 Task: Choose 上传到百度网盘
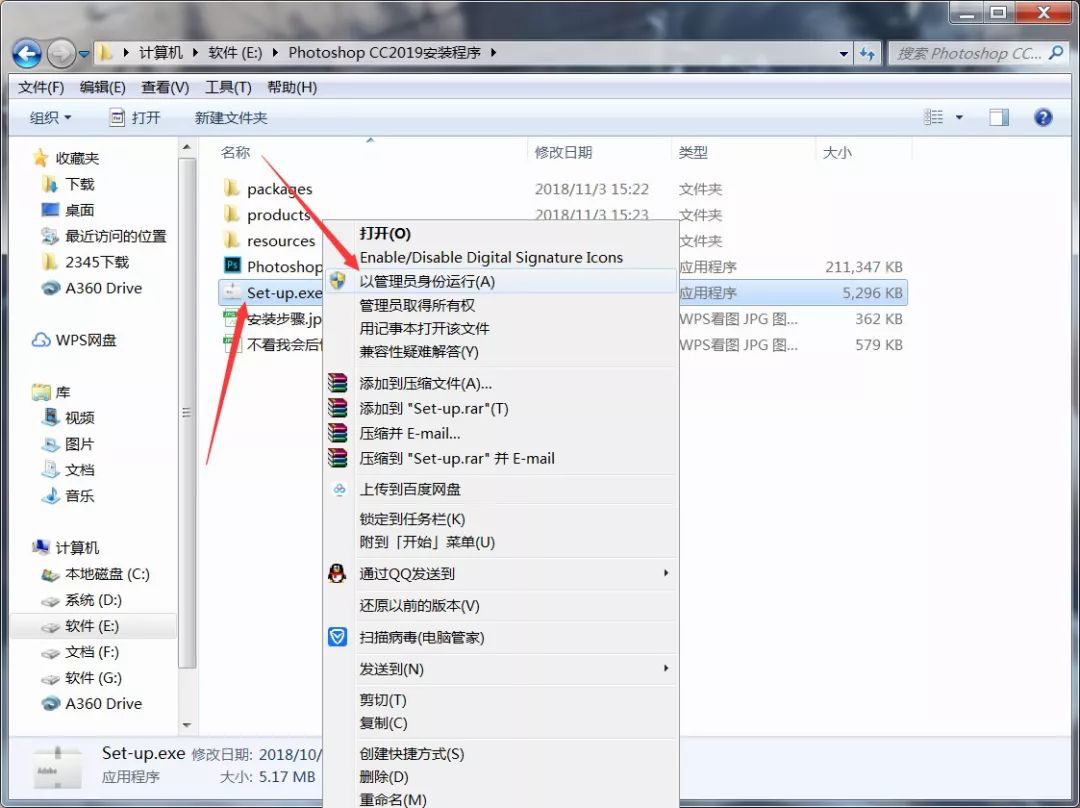tap(501, 490)
